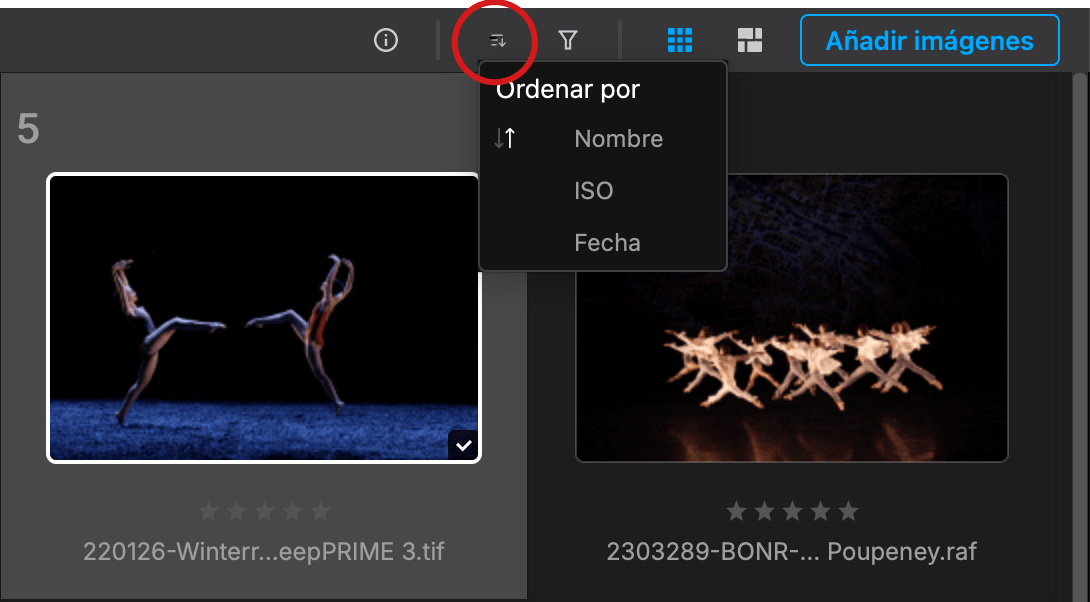Rate the tif image five stars

tap(320, 512)
